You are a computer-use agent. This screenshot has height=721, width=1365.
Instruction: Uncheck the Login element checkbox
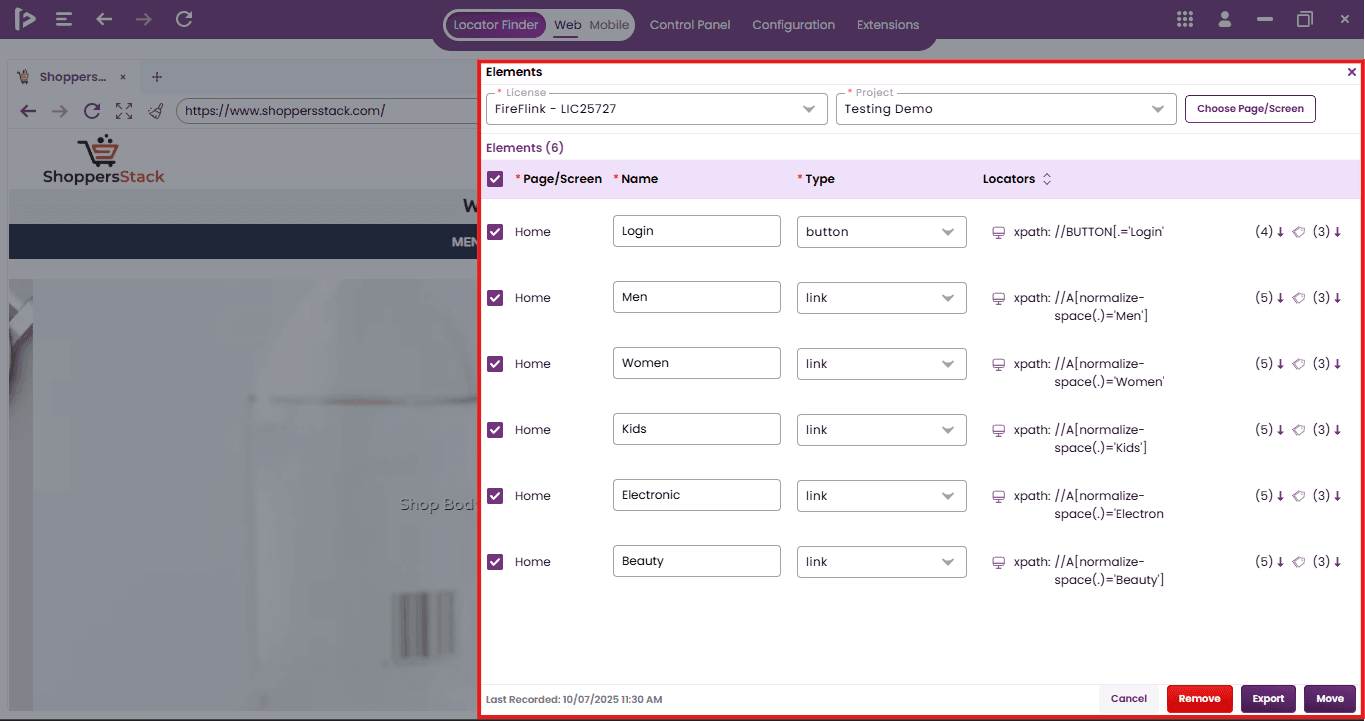pyautogui.click(x=495, y=232)
